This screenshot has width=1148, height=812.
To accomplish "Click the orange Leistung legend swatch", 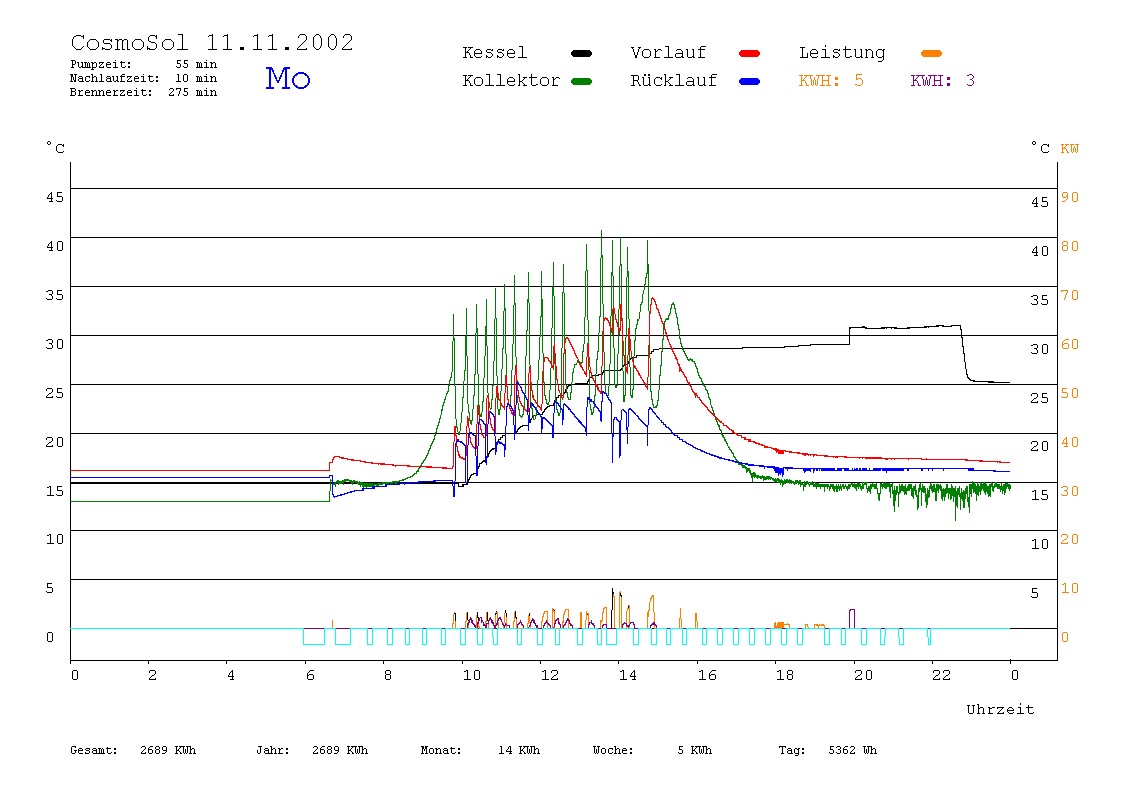I will (x=931, y=53).
